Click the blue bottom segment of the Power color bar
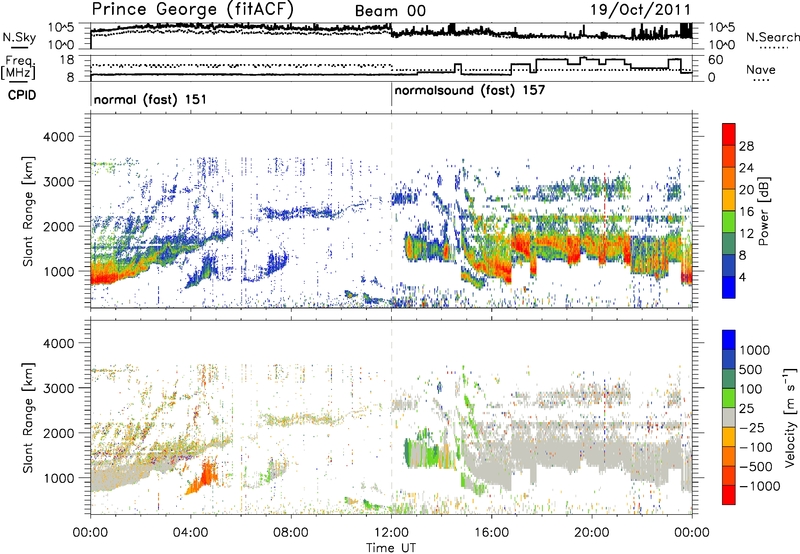The height and width of the screenshot is (554, 800). click(x=729, y=287)
